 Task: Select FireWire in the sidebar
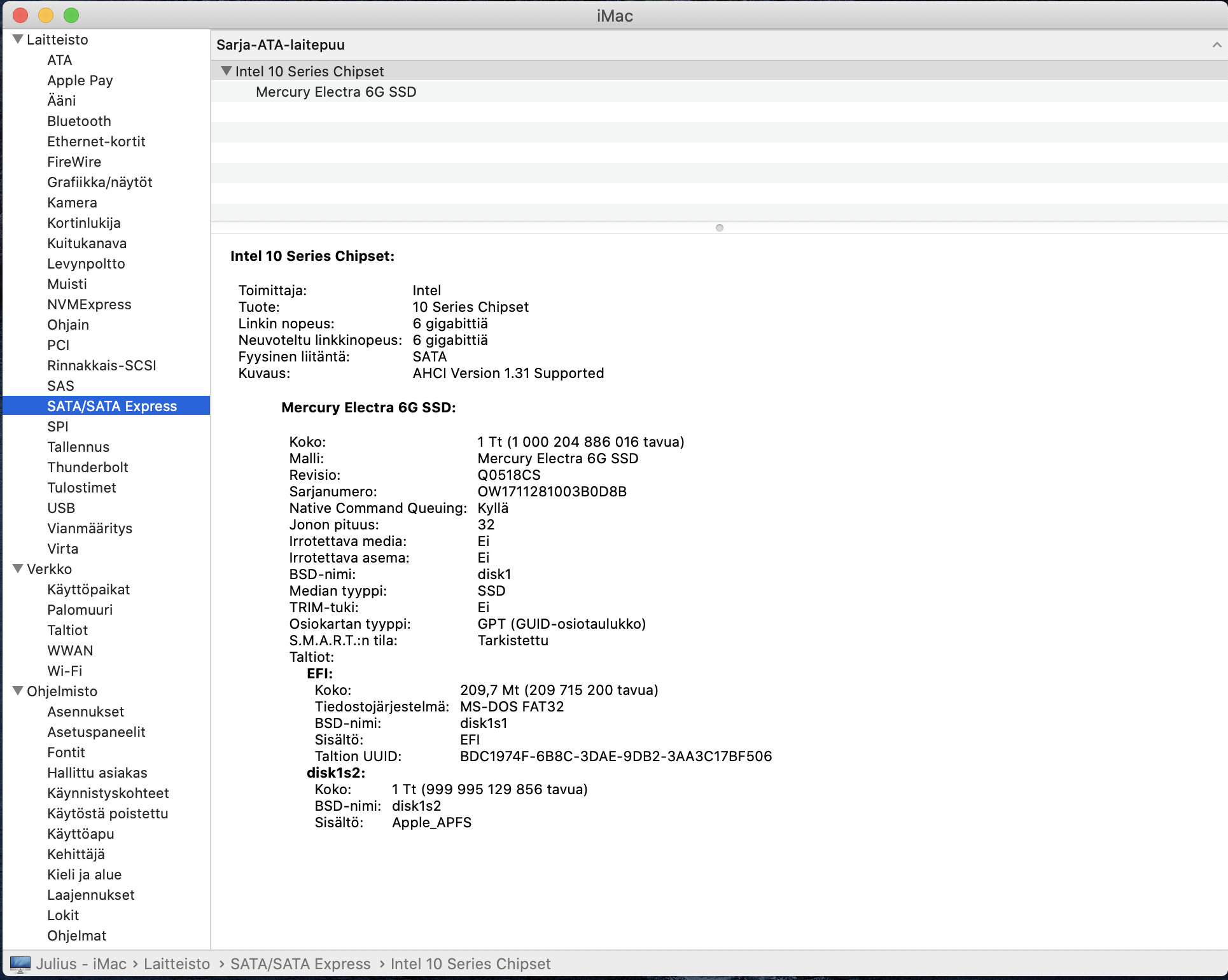(74, 162)
